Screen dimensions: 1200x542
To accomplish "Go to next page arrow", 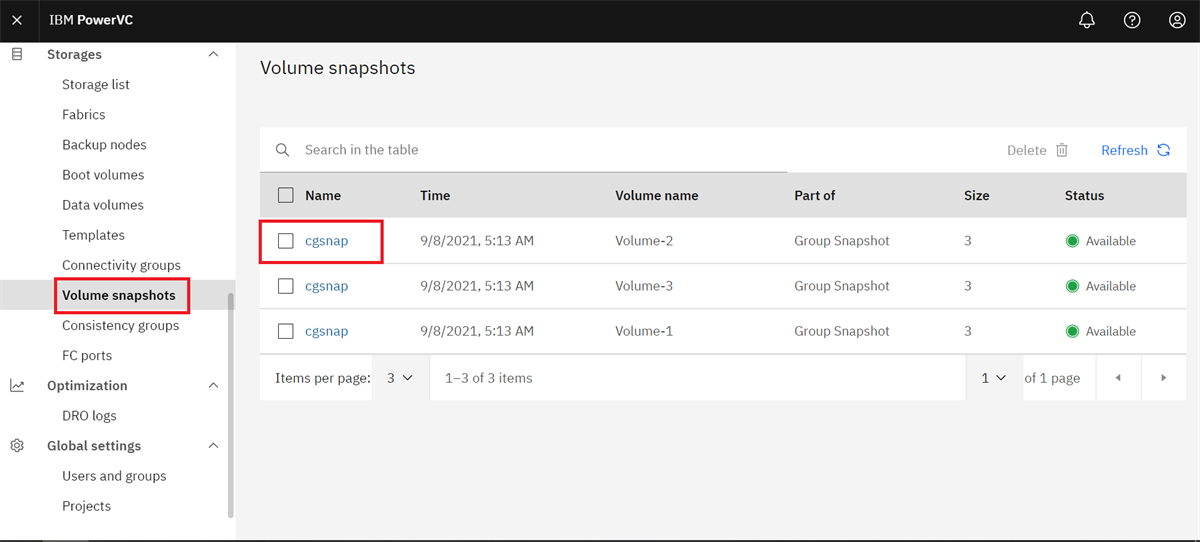I will [x=1164, y=378].
